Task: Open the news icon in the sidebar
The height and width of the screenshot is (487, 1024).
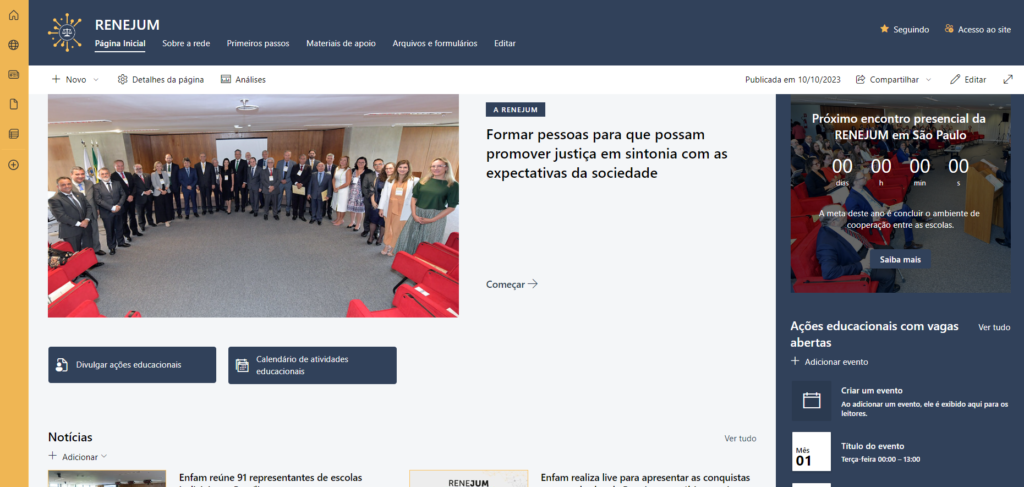Action: (x=14, y=74)
